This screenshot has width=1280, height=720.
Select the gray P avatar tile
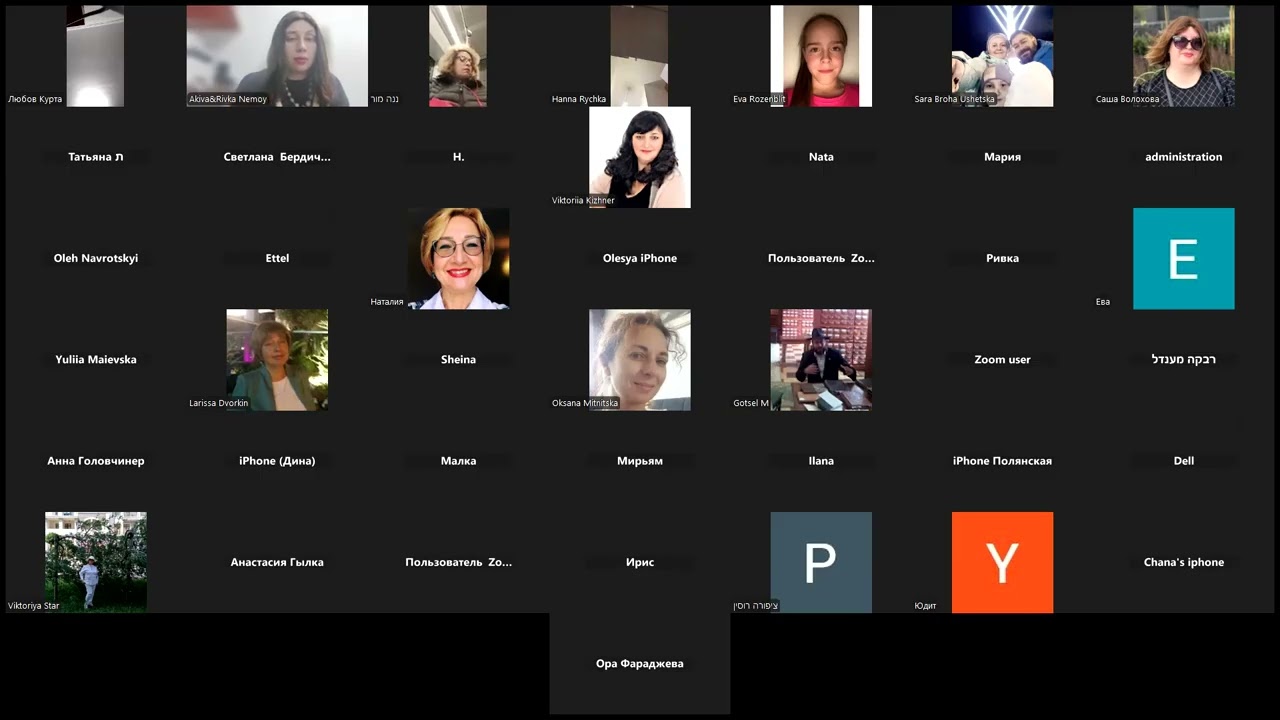click(x=821, y=562)
